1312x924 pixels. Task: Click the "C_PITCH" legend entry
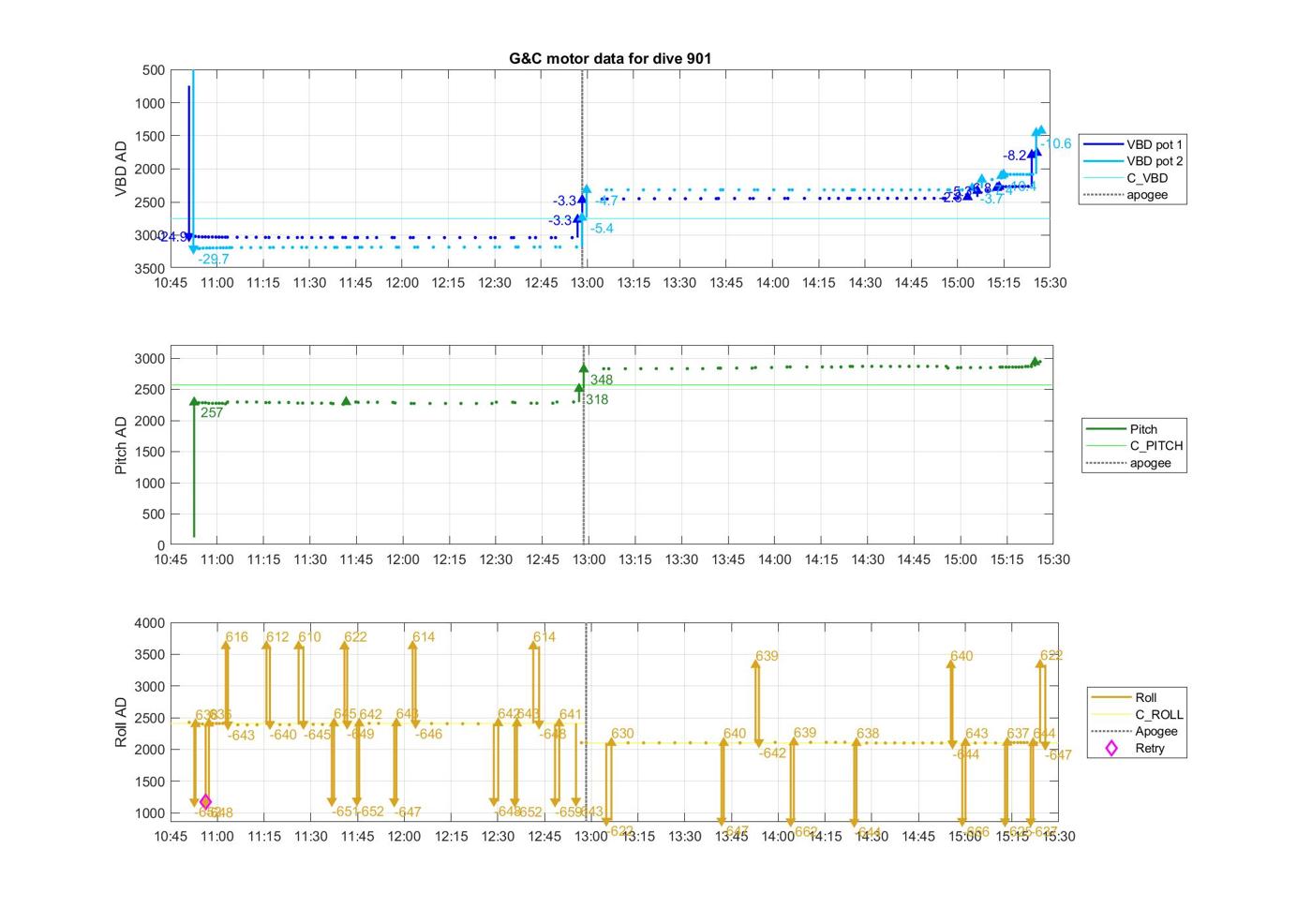tap(1134, 446)
